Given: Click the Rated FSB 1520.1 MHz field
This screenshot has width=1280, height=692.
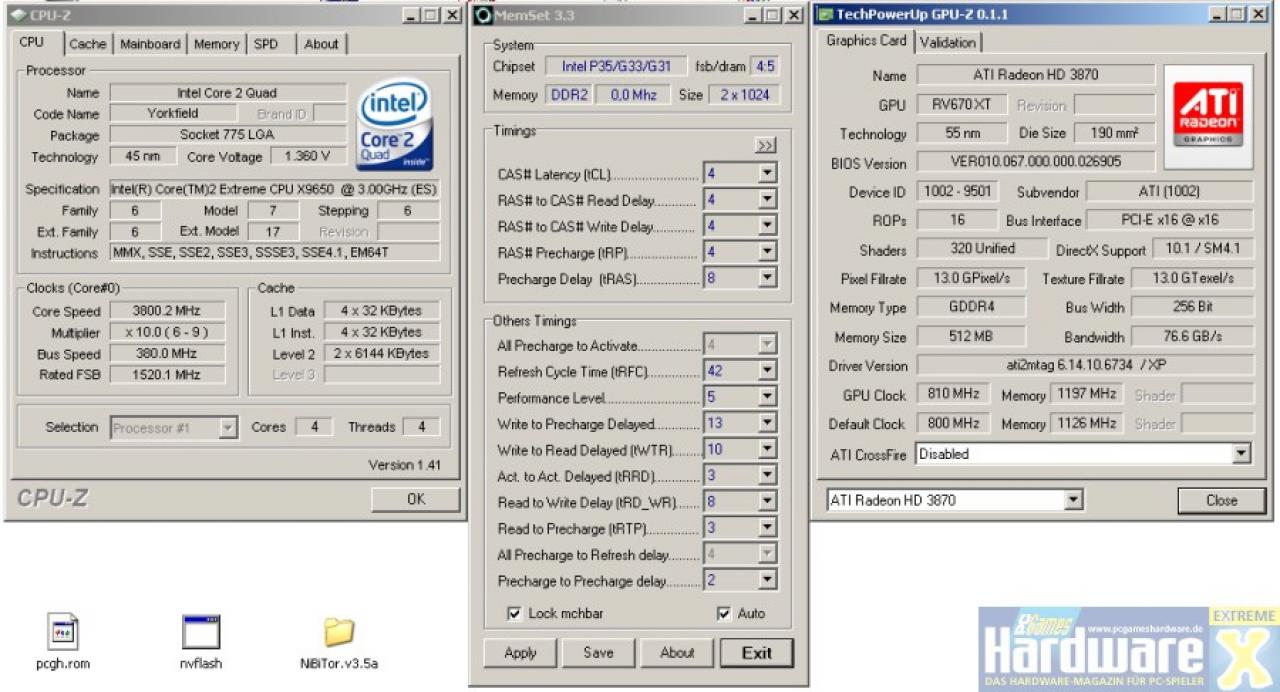Looking at the screenshot, I should [167, 375].
